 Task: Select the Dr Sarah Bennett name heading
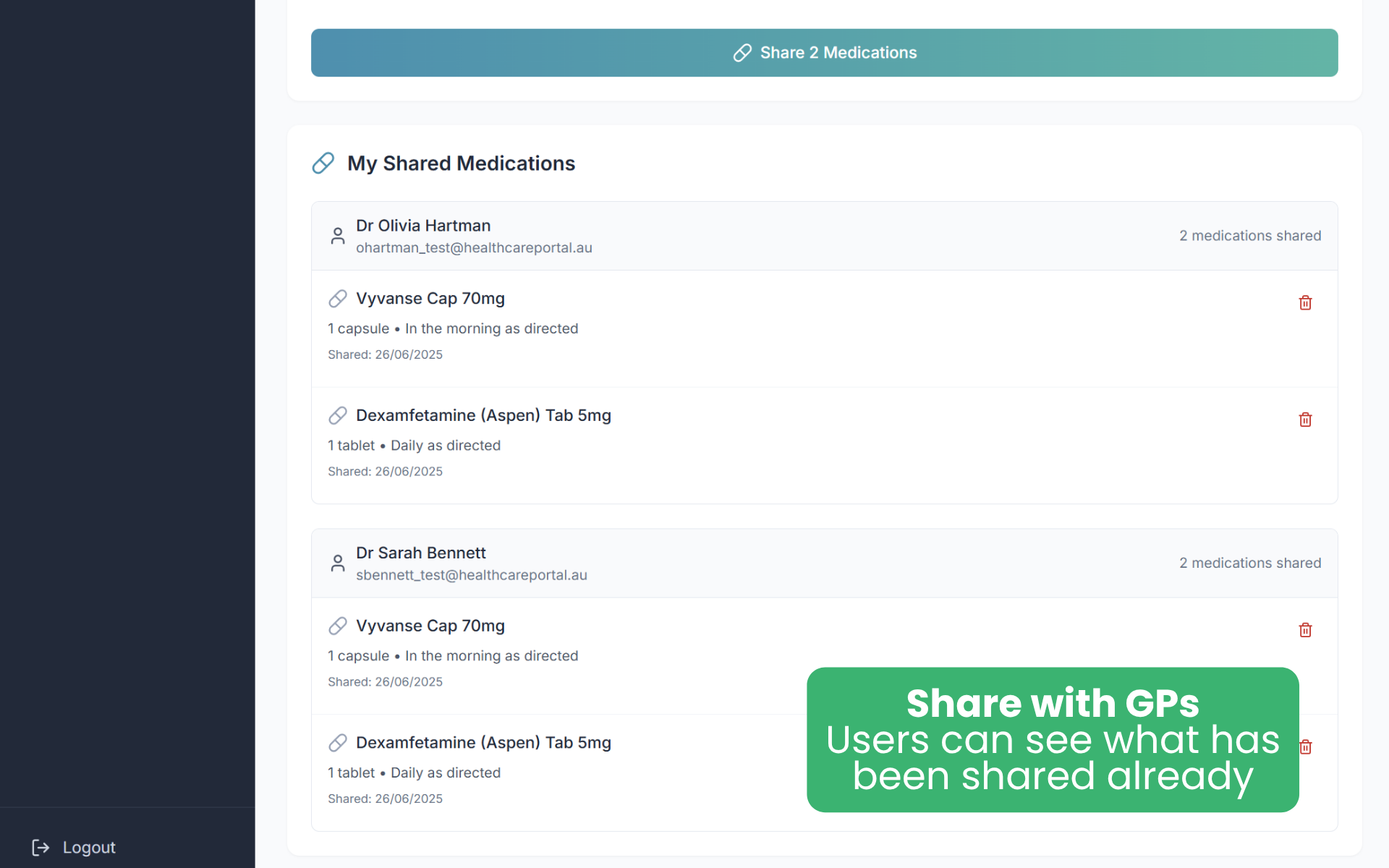pyautogui.click(x=420, y=553)
